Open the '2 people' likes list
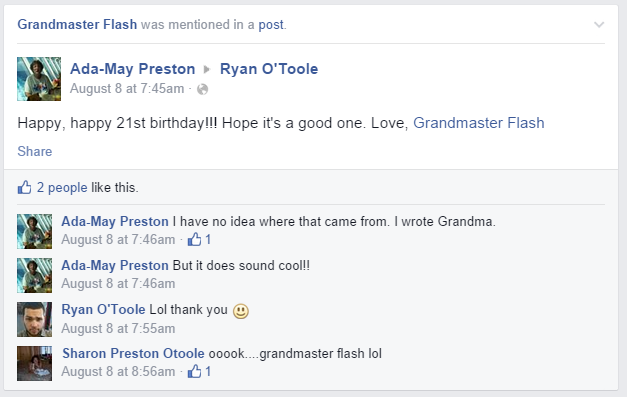Screen dimensions: 627x397 62,187
